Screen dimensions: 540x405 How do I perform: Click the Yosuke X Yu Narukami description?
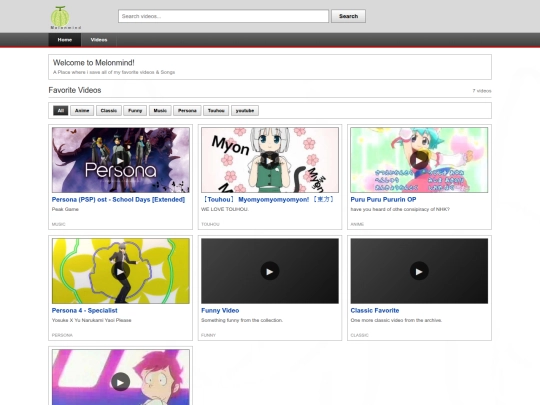(x=92, y=320)
